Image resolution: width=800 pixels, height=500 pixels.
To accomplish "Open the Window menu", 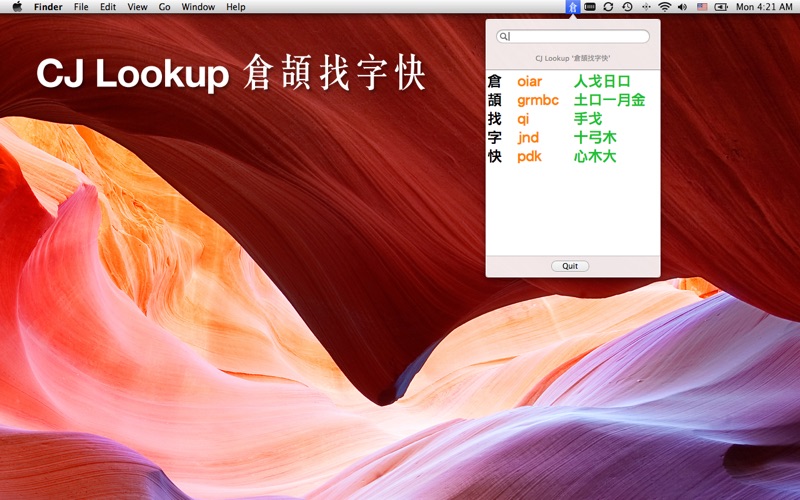I will coord(198,7).
